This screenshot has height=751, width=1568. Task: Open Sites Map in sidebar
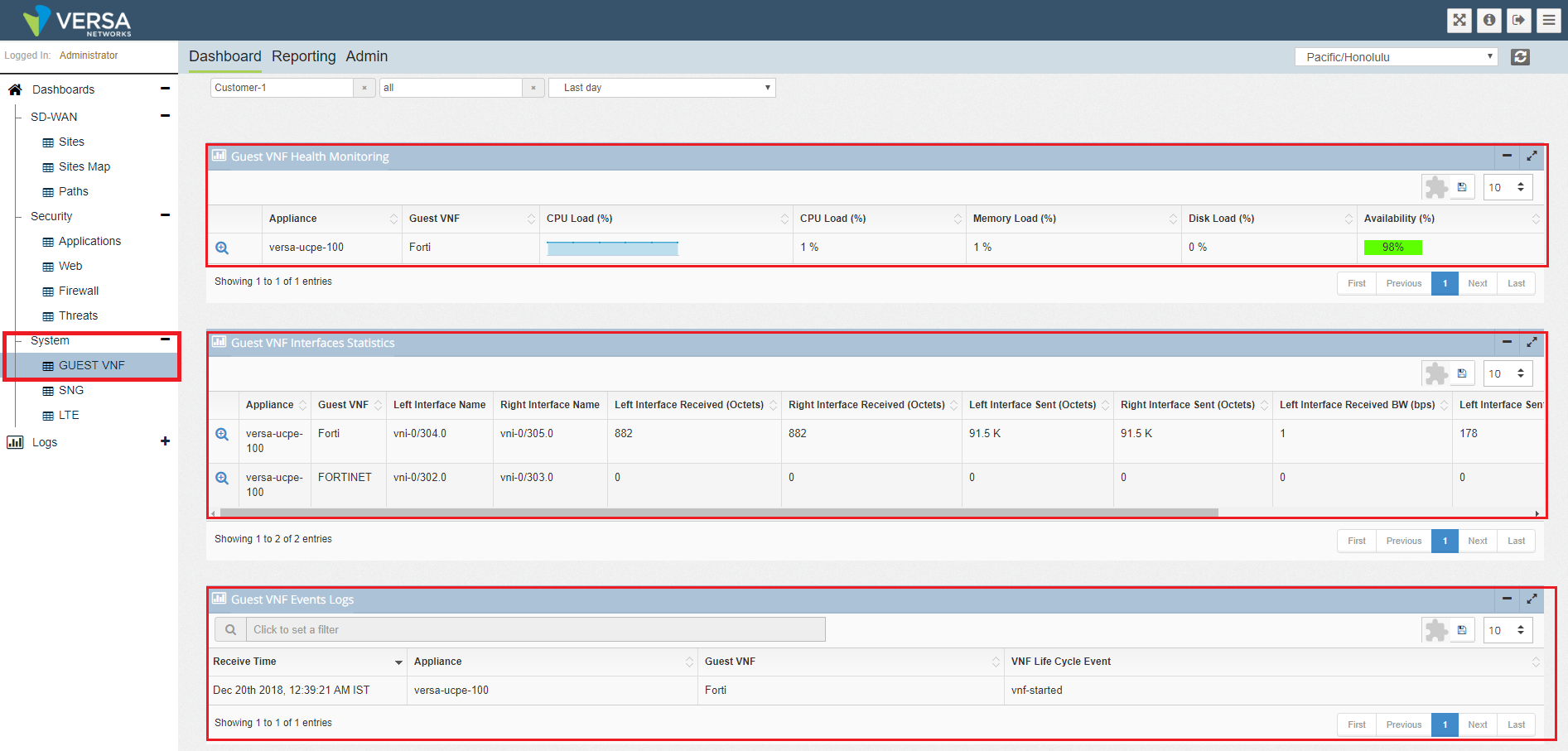tap(84, 166)
